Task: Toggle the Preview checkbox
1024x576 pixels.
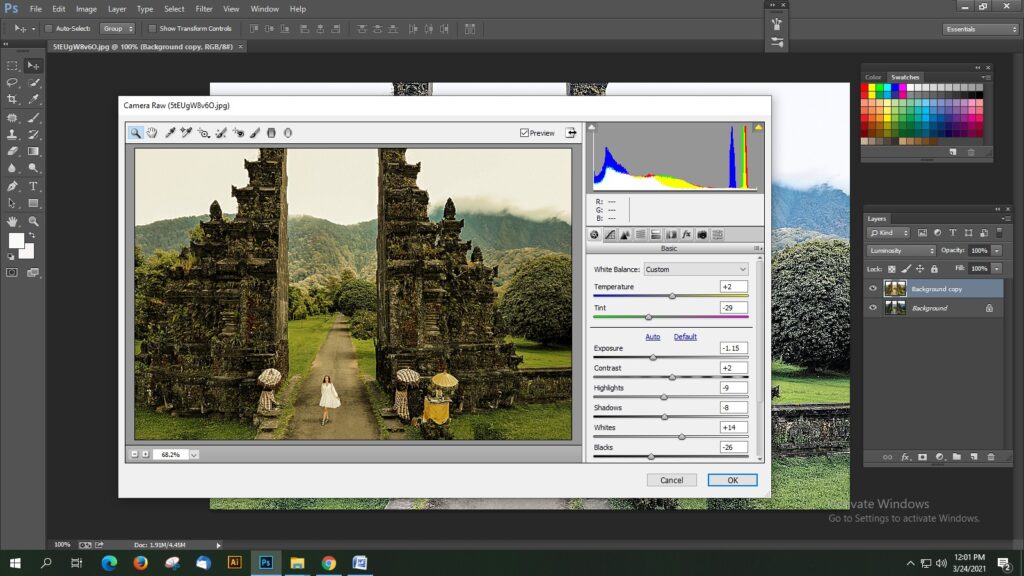Action: [524, 133]
